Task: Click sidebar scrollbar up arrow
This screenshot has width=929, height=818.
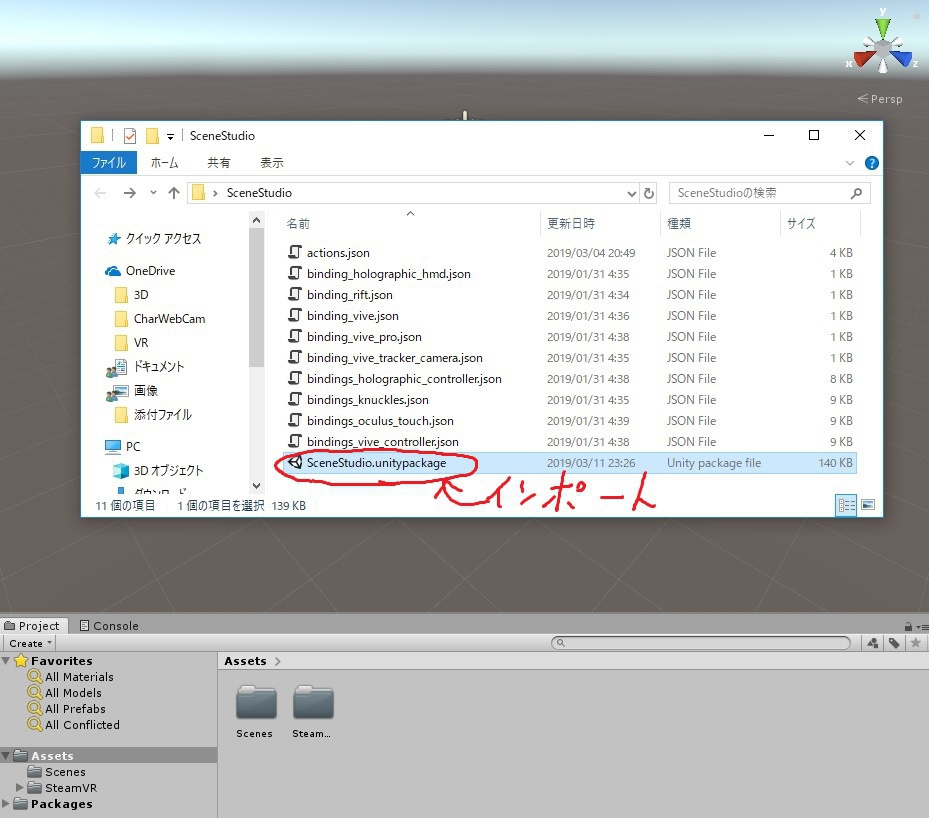Action: click(257, 220)
